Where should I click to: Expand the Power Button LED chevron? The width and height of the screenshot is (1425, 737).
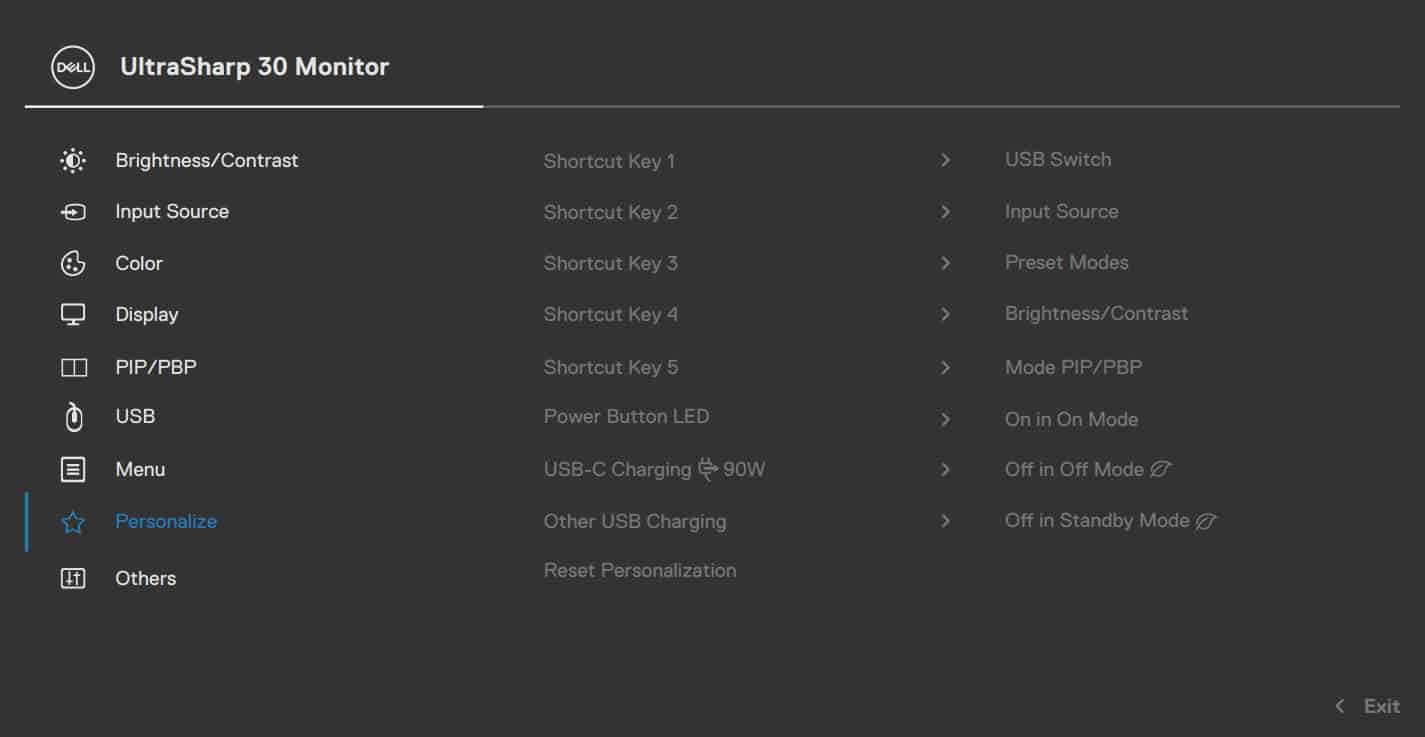coord(945,419)
